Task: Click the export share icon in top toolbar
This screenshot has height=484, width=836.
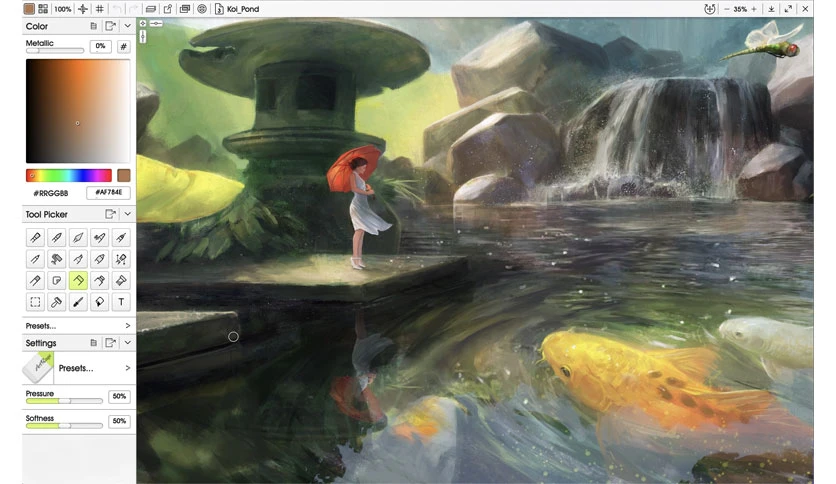Action: point(168,9)
